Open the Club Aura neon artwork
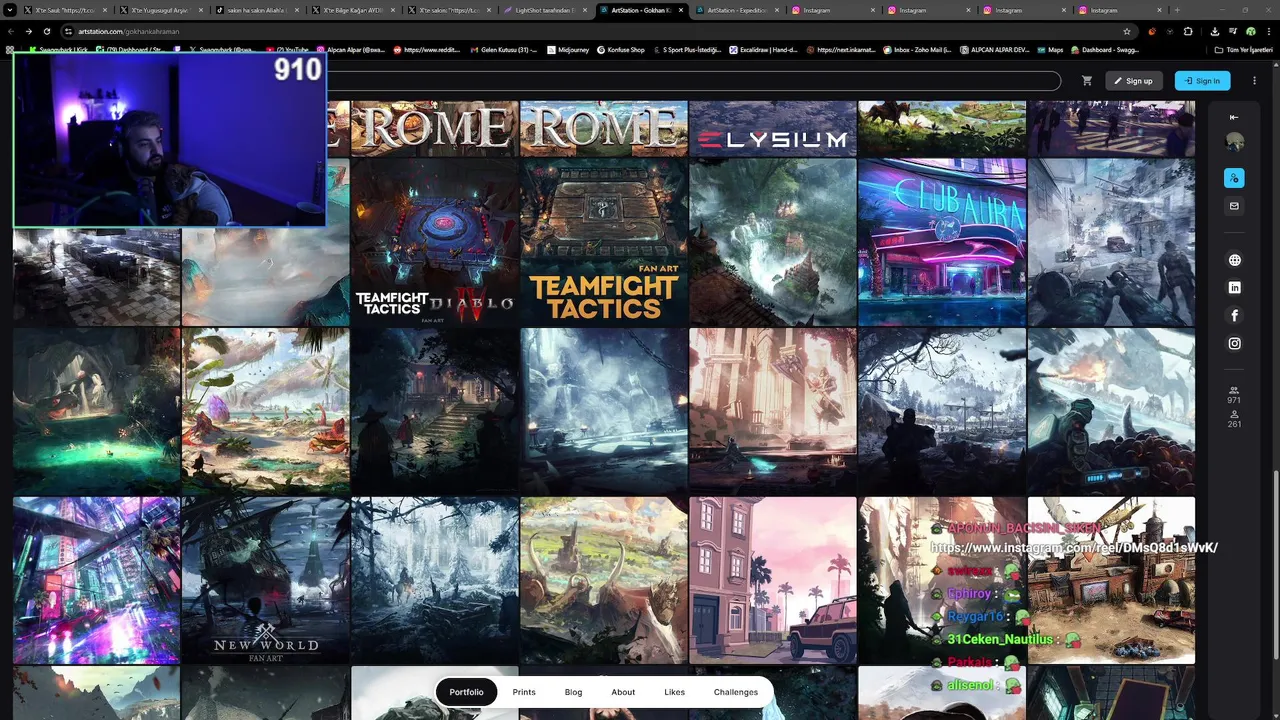 [x=942, y=242]
